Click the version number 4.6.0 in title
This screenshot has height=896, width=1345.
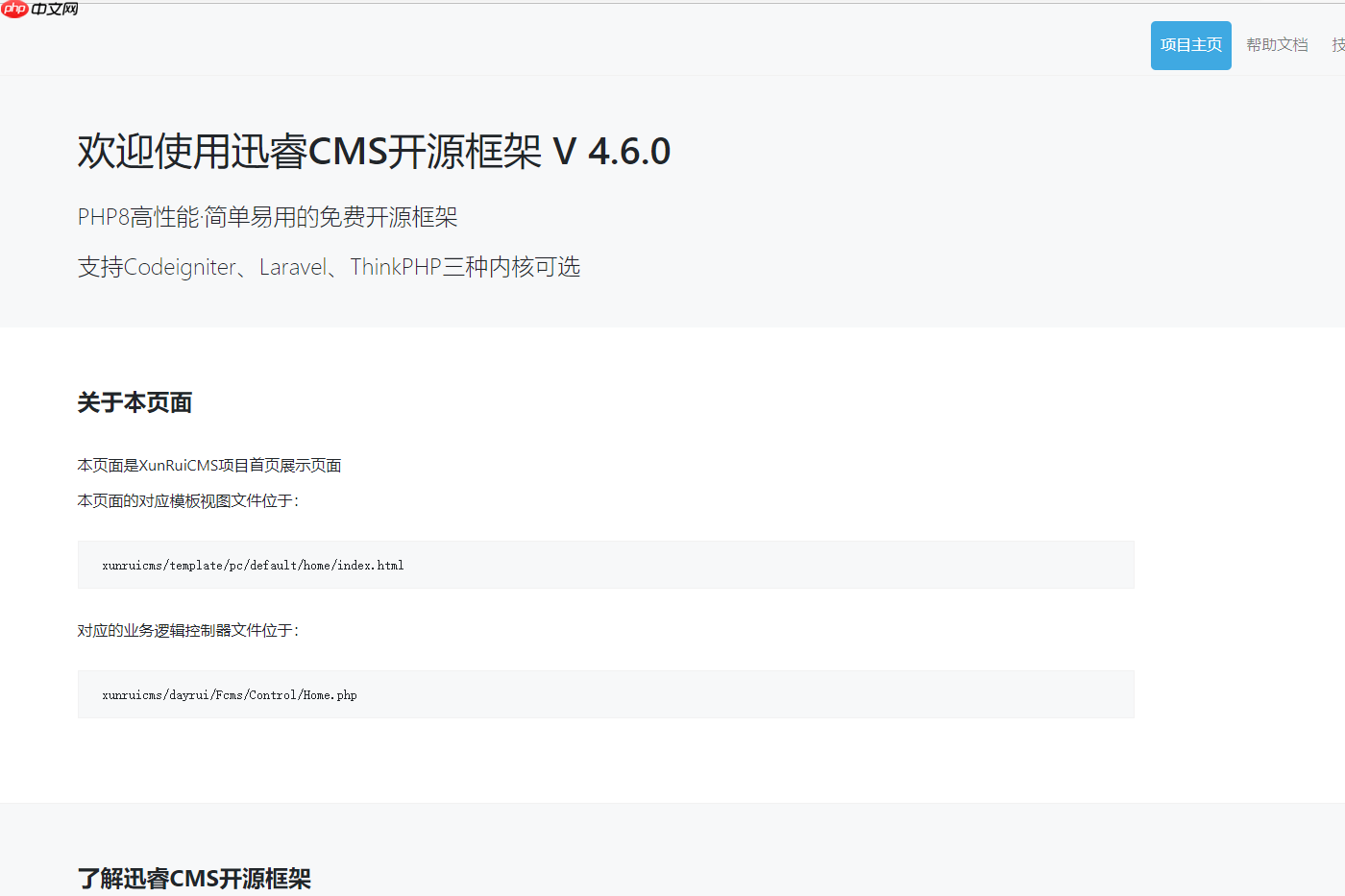pyautogui.click(x=629, y=152)
